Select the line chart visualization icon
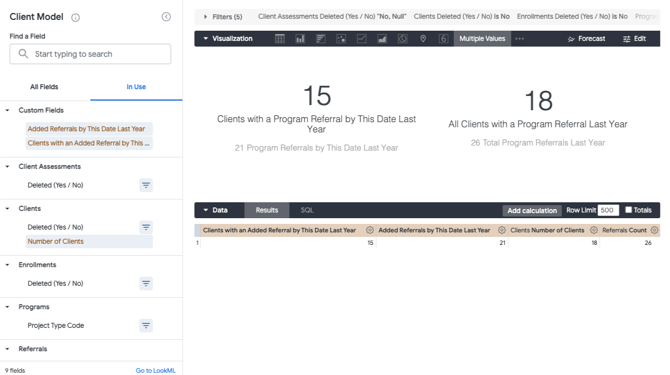This screenshot has width=670, height=375. pyautogui.click(x=361, y=39)
